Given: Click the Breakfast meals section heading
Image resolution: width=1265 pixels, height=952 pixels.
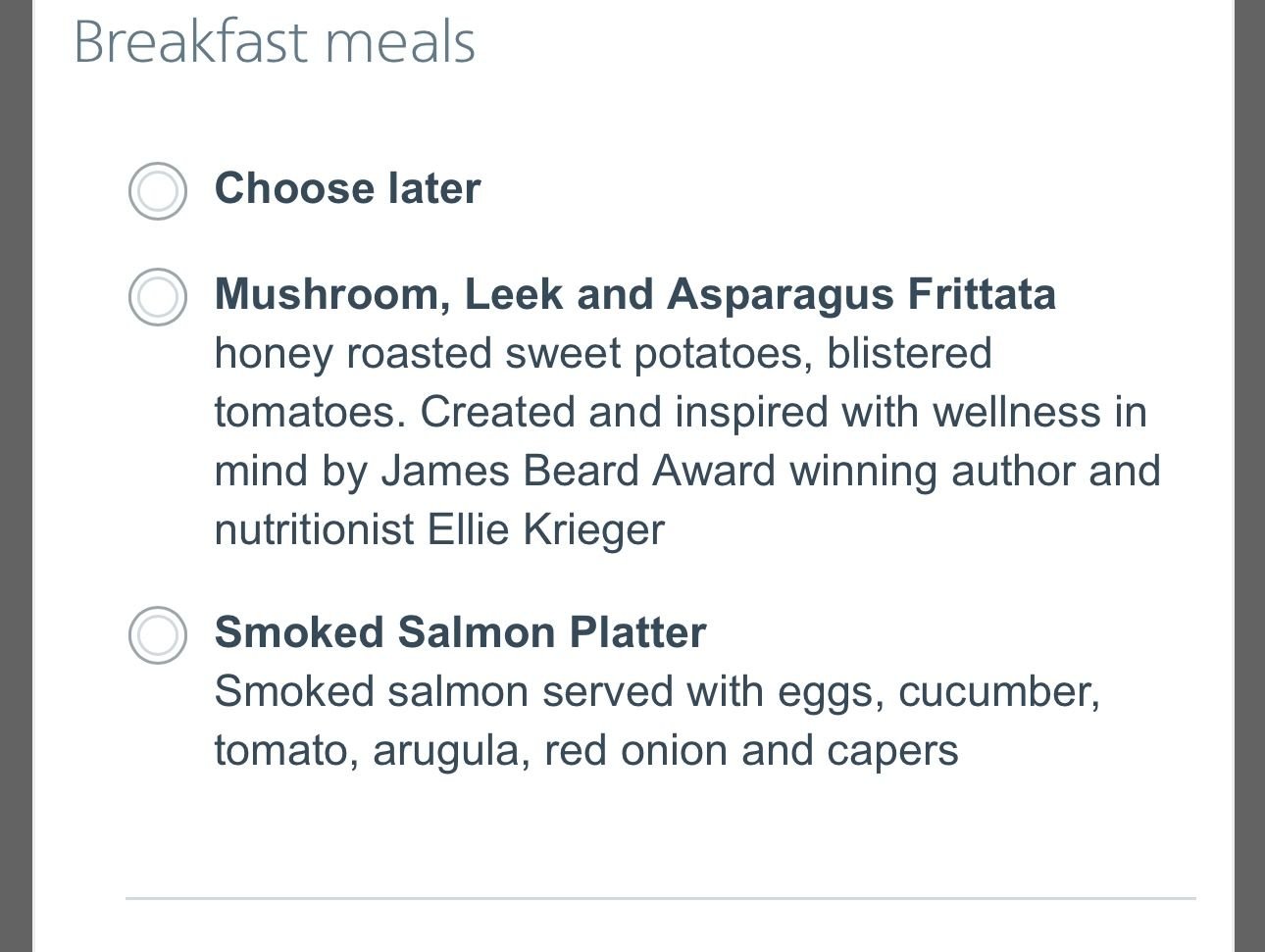Looking at the screenshot, I should [276, 41].
